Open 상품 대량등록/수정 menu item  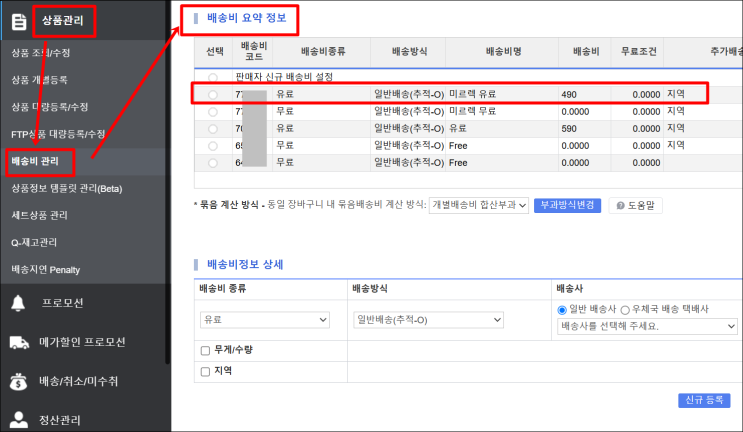[50, 107]
